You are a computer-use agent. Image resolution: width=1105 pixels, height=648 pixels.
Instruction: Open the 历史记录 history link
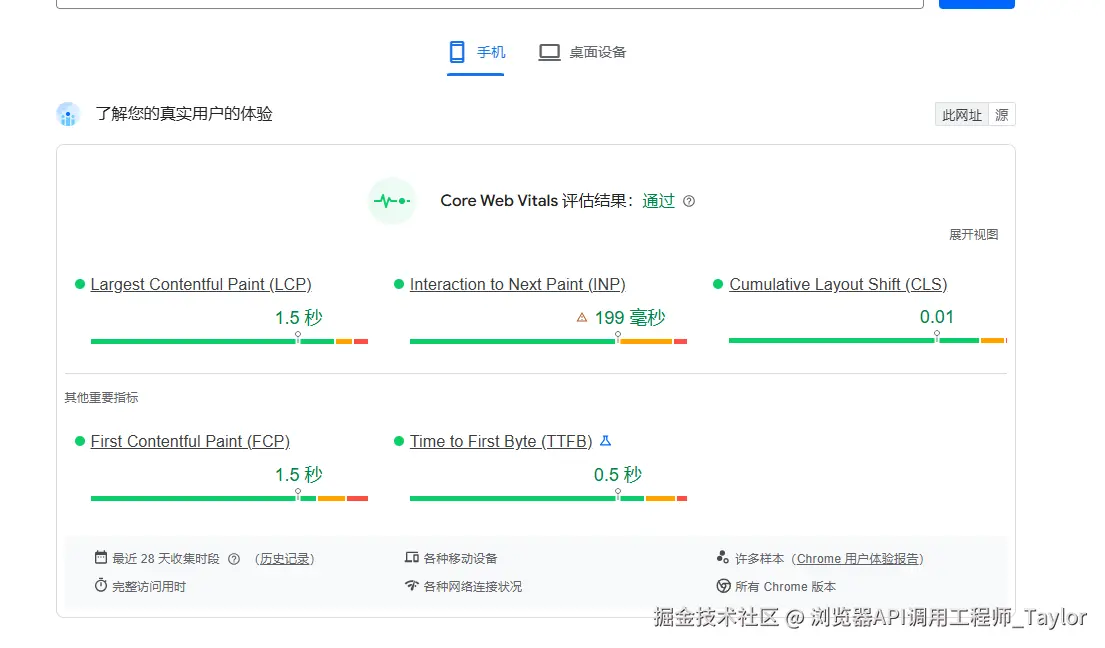[285, 559]
